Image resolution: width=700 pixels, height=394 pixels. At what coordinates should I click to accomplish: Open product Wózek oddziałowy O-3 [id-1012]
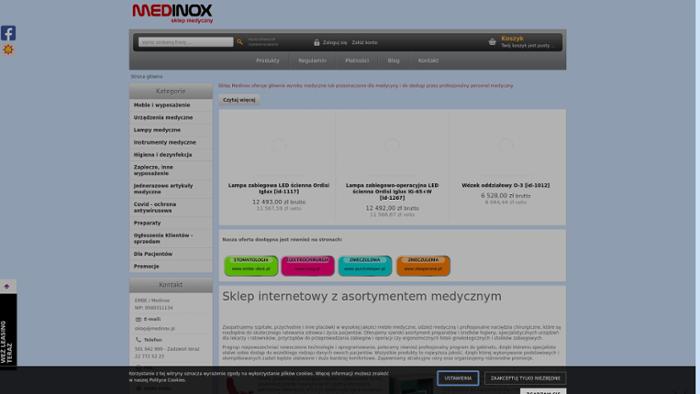click(x=506, y=185)
